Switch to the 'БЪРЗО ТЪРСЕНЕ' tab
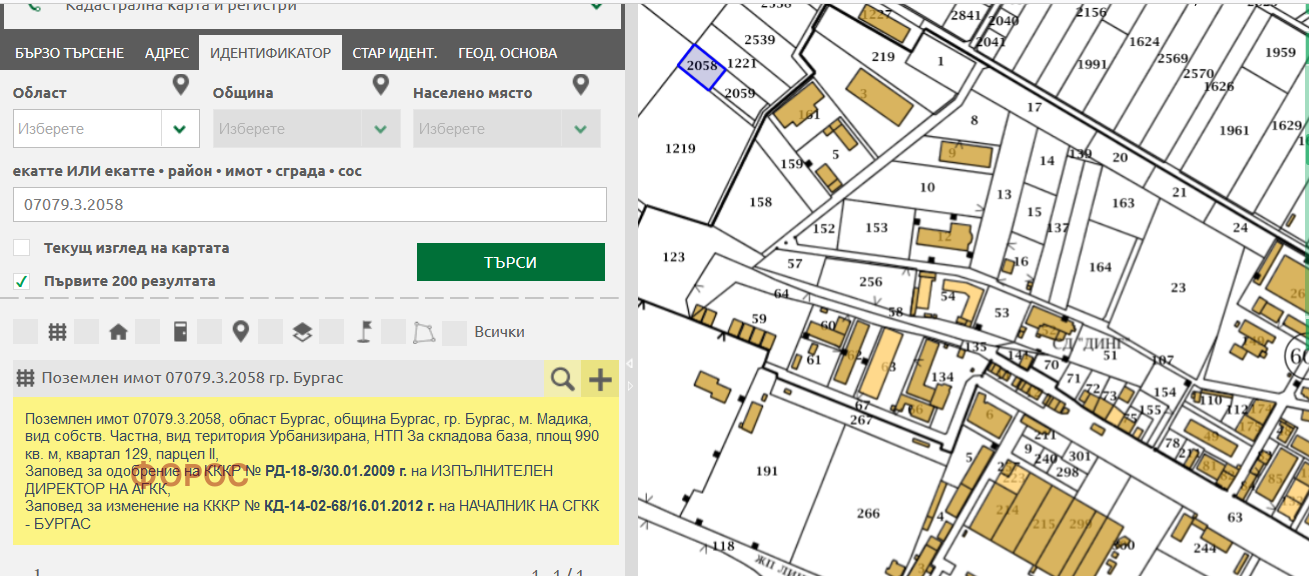This screenshot has width=1309, height=576. [69, 53]
